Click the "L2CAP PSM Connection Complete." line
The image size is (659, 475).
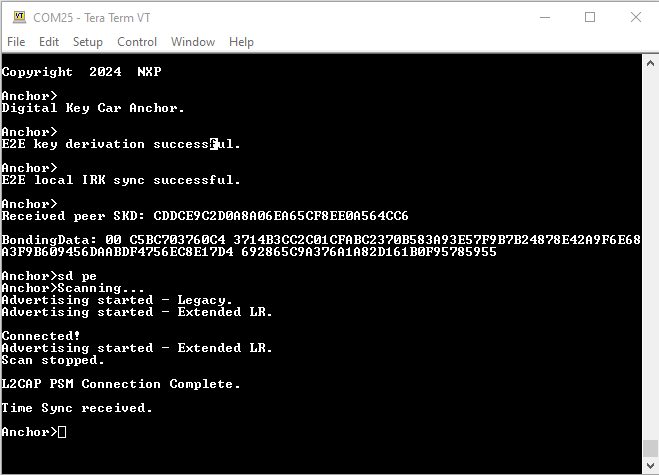pos(121,384)
